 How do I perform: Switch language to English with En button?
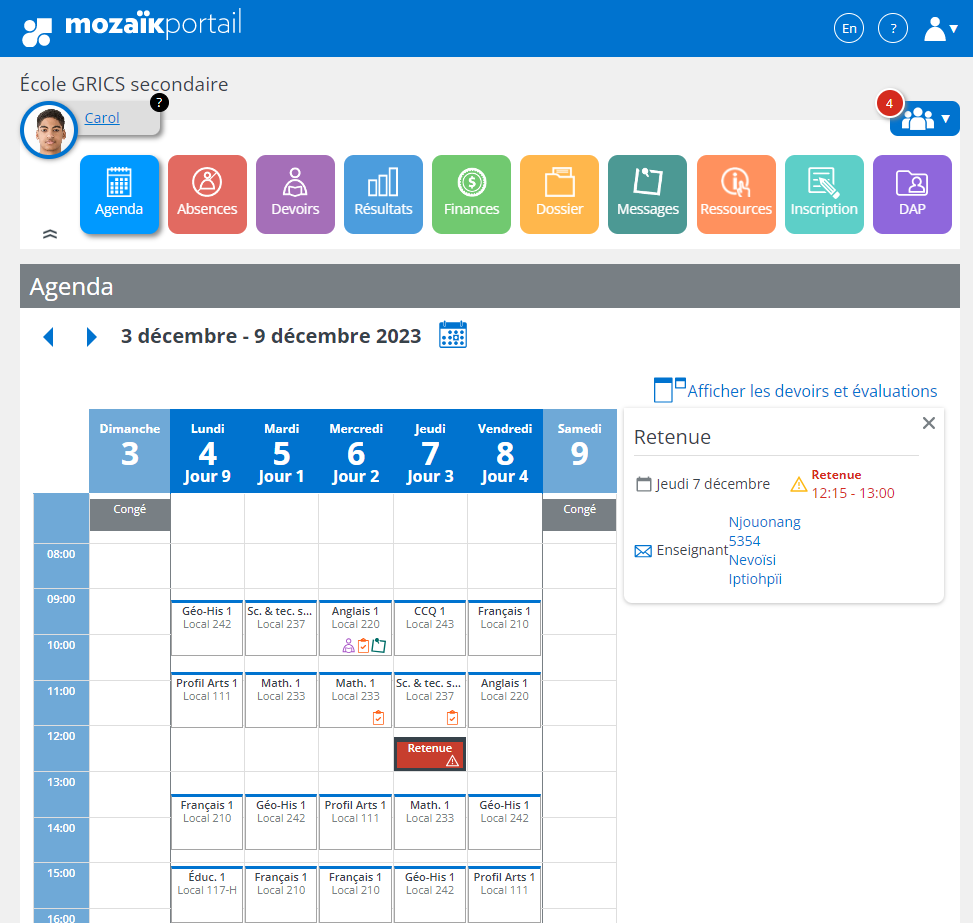(849, 28)
